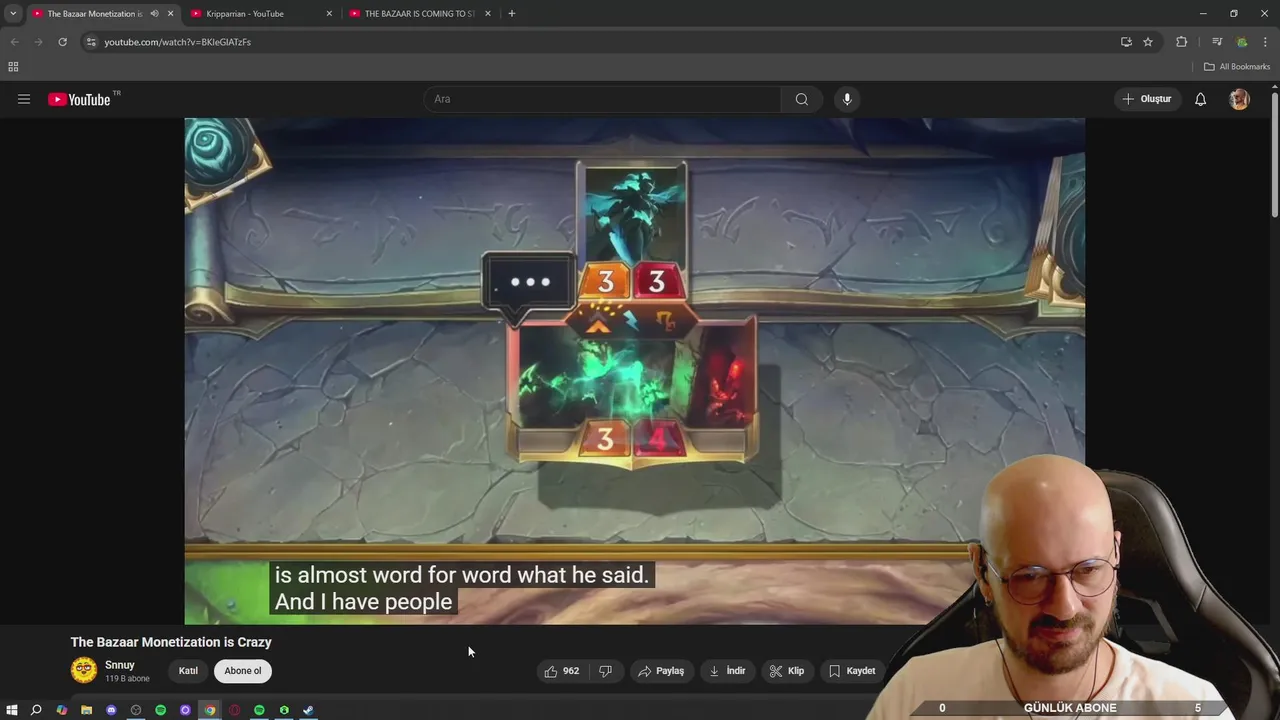
Task: Click the video player to pause
Action: (x=634, y=371)
